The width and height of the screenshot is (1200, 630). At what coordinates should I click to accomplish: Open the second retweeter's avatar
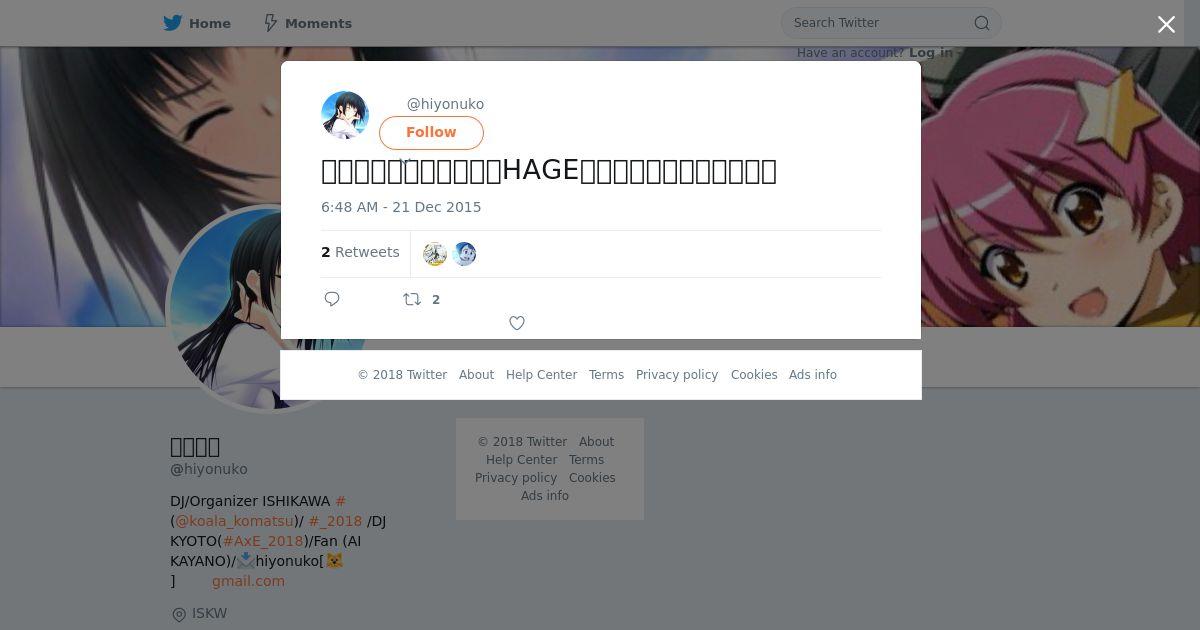(464, 254)
